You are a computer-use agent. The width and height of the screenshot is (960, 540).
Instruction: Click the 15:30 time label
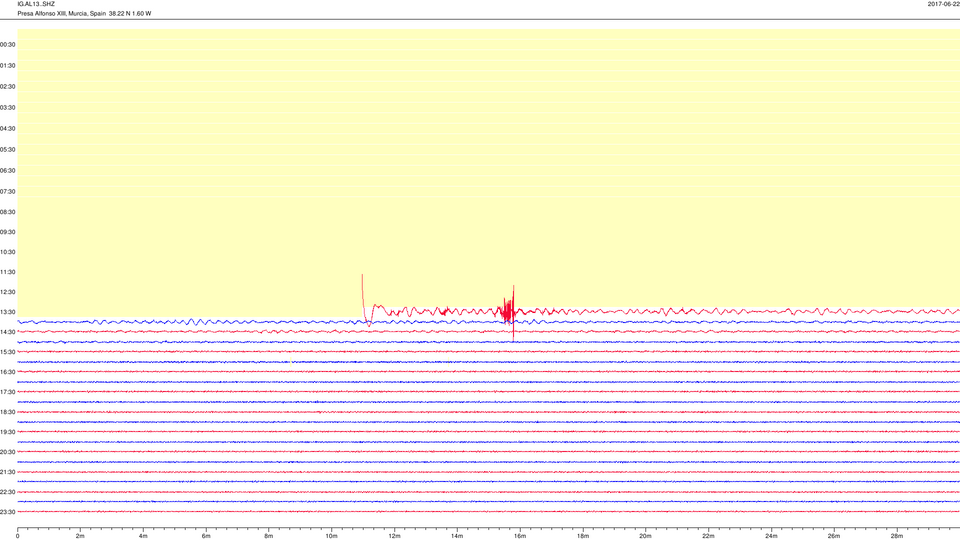[8, 352]
